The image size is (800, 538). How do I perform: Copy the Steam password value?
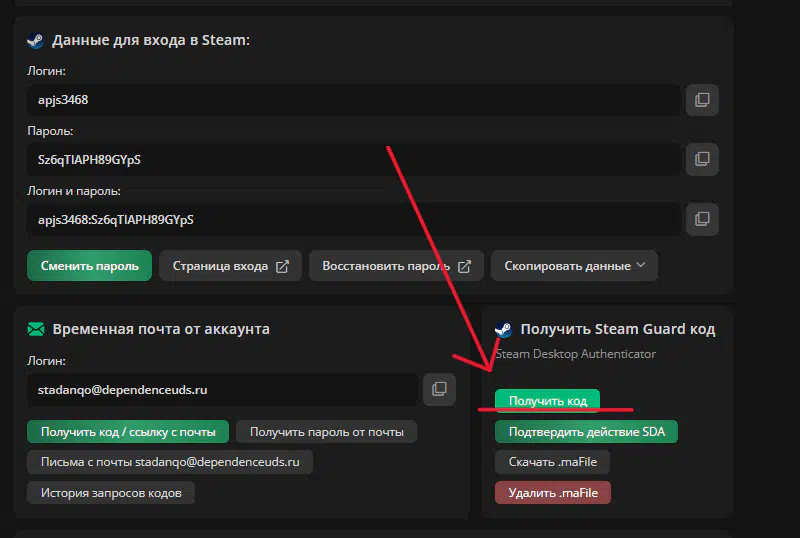pos(702,159)
